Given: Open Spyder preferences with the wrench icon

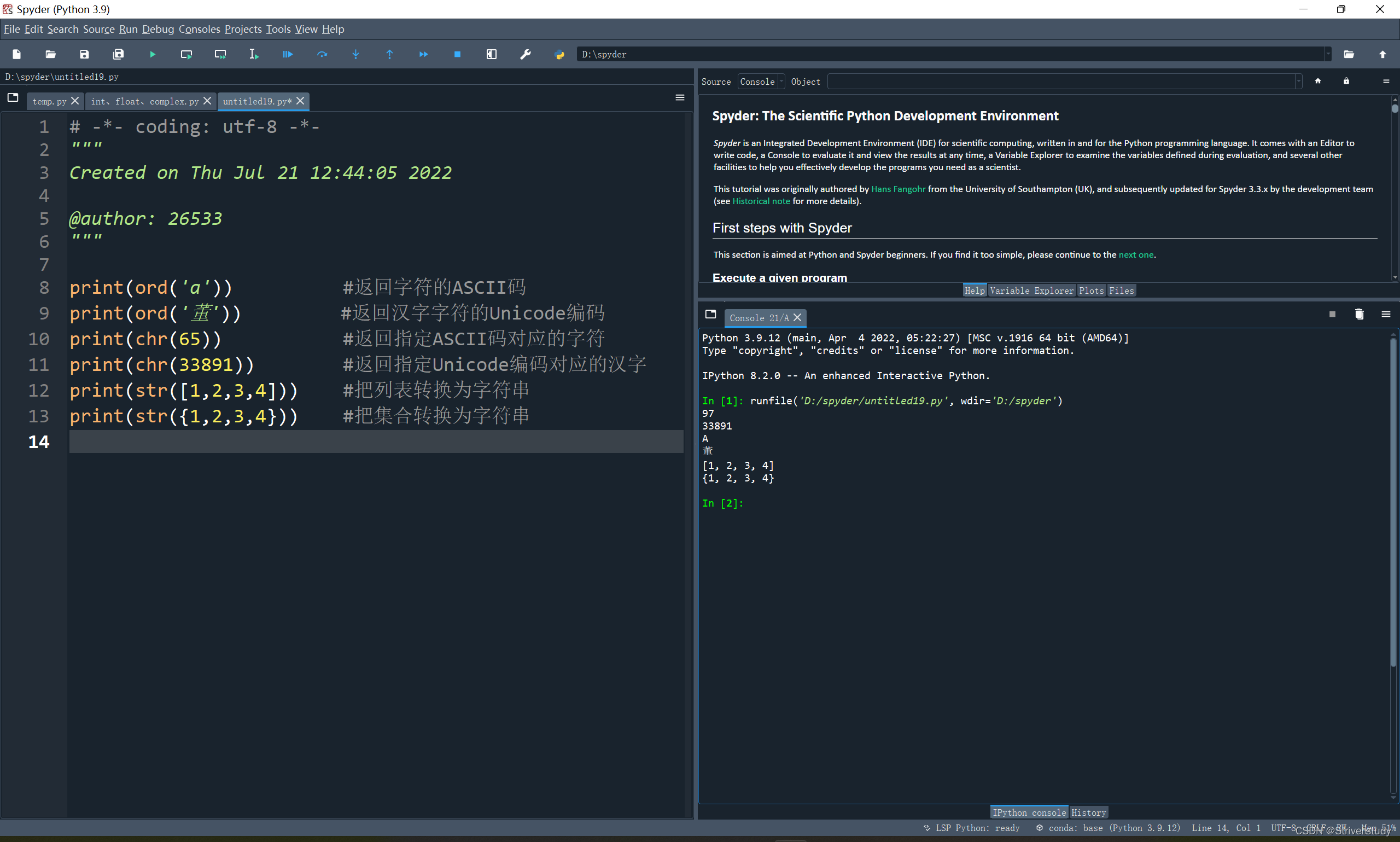Looking at the screenshot, I should (526, 54).
